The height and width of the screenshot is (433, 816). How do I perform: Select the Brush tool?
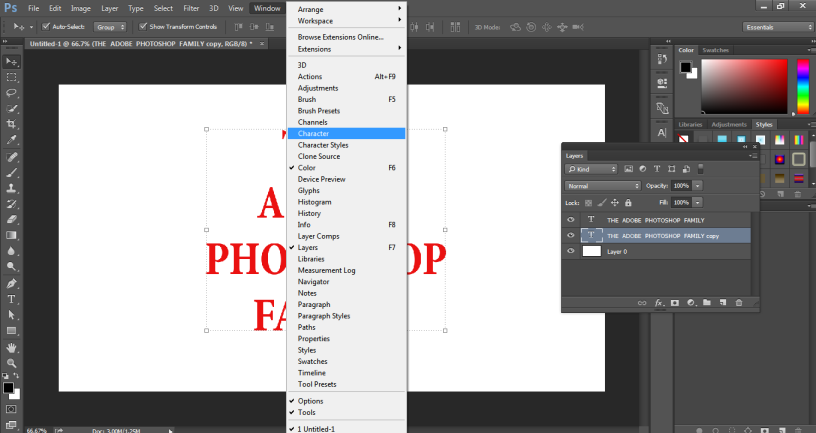(x=11, y=172)
